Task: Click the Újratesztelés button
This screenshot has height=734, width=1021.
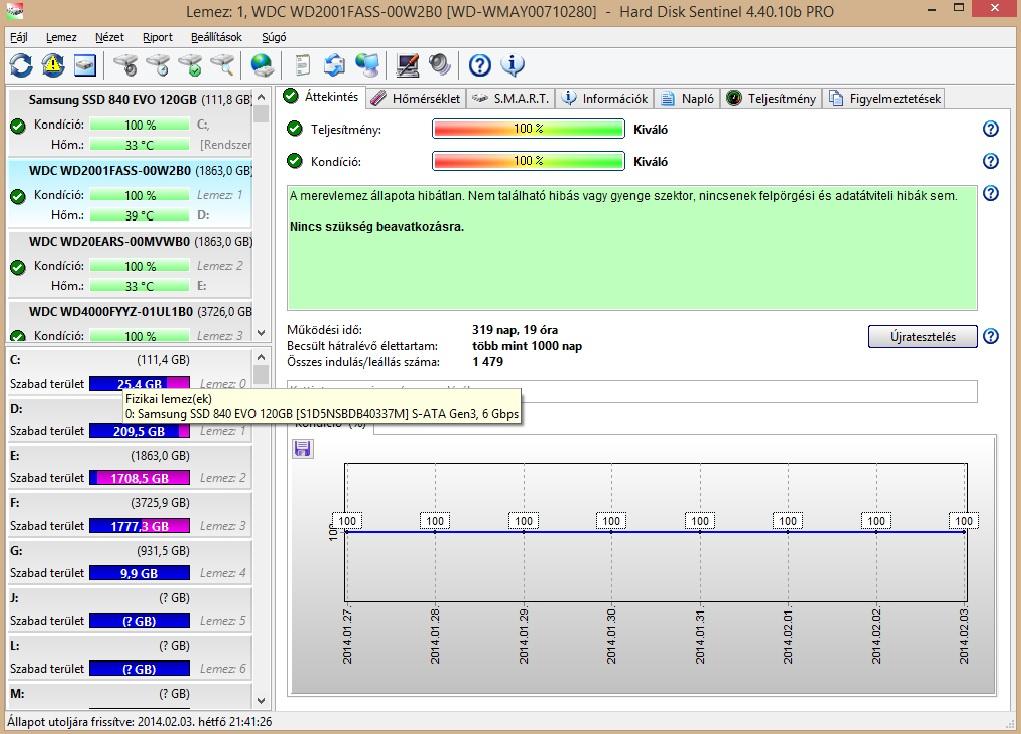Action: coord(923,337)
